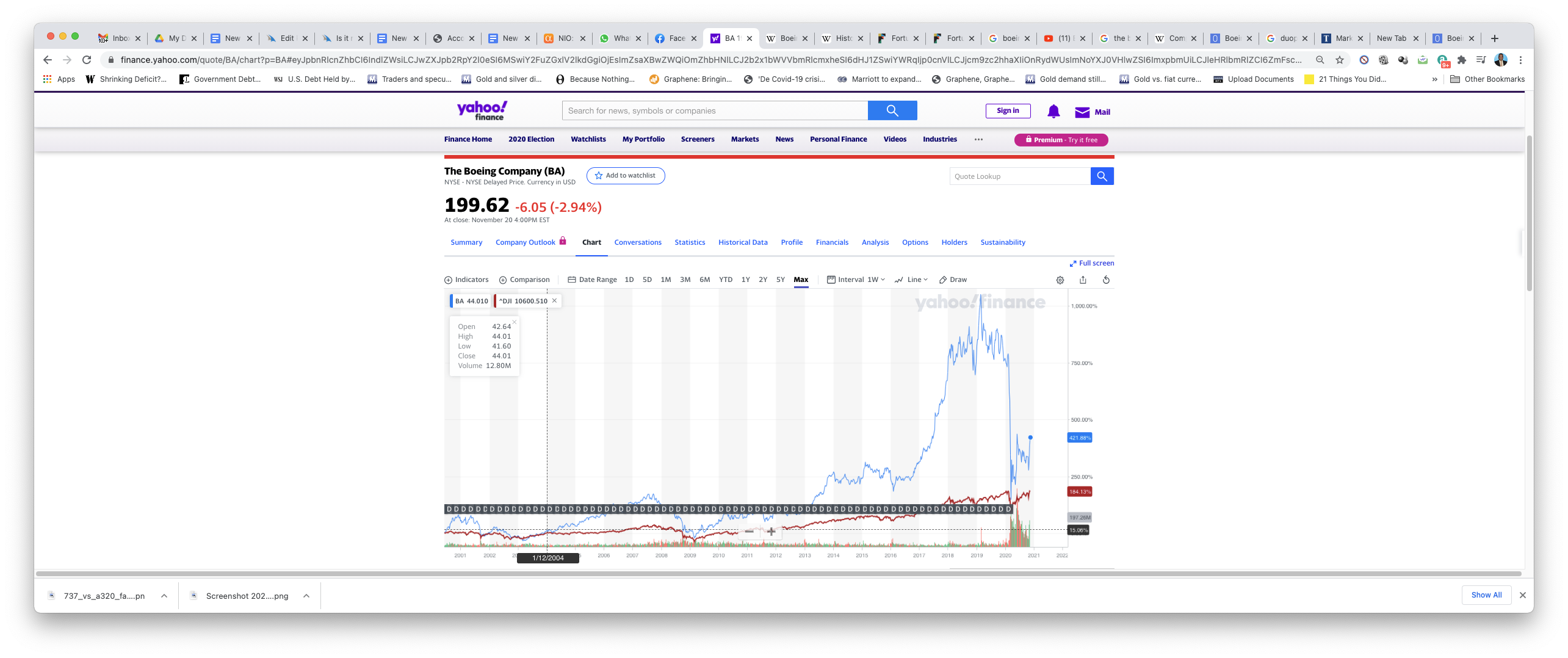Click the Yahoo Finance logo
This screenshot has width=1568, height=658.
482,111
